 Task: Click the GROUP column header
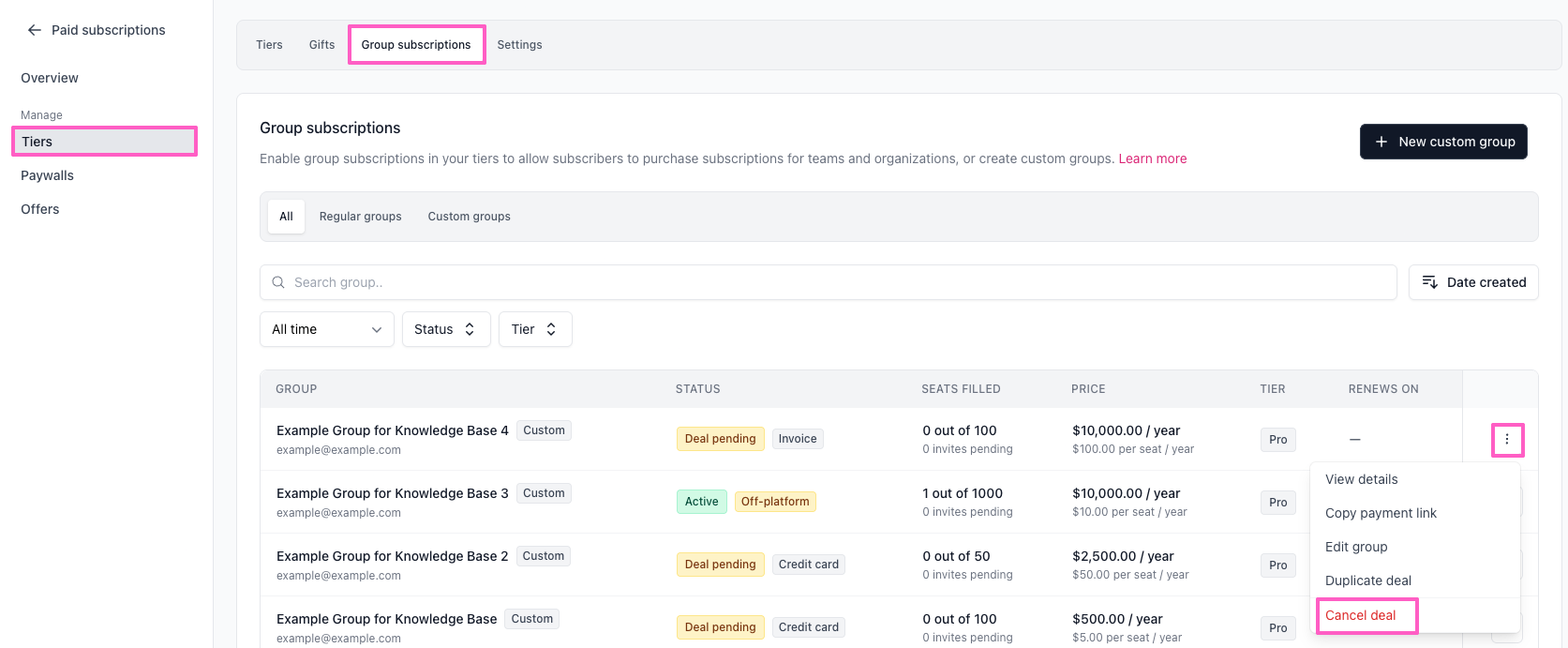[296, 389]
